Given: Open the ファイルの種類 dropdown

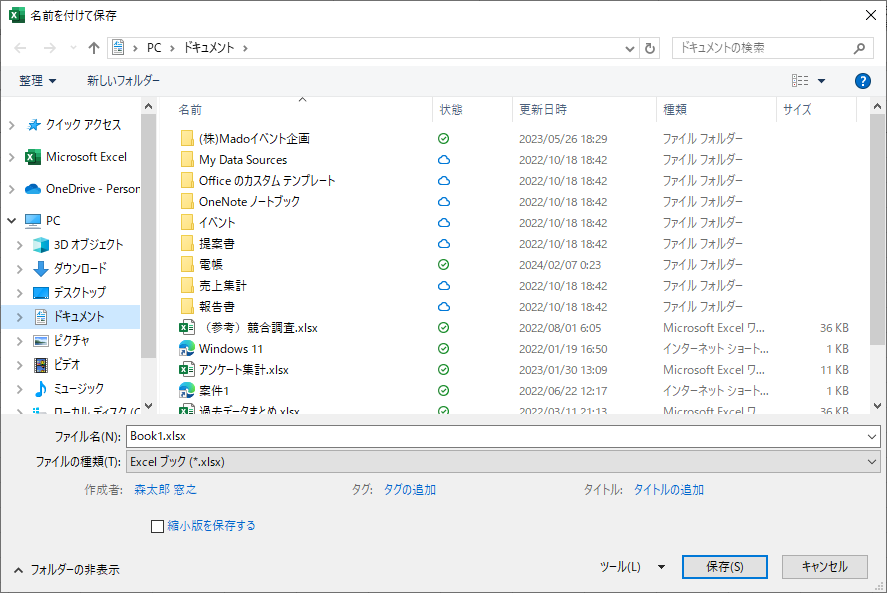Looking at the screenshot, I should [503, 462].
